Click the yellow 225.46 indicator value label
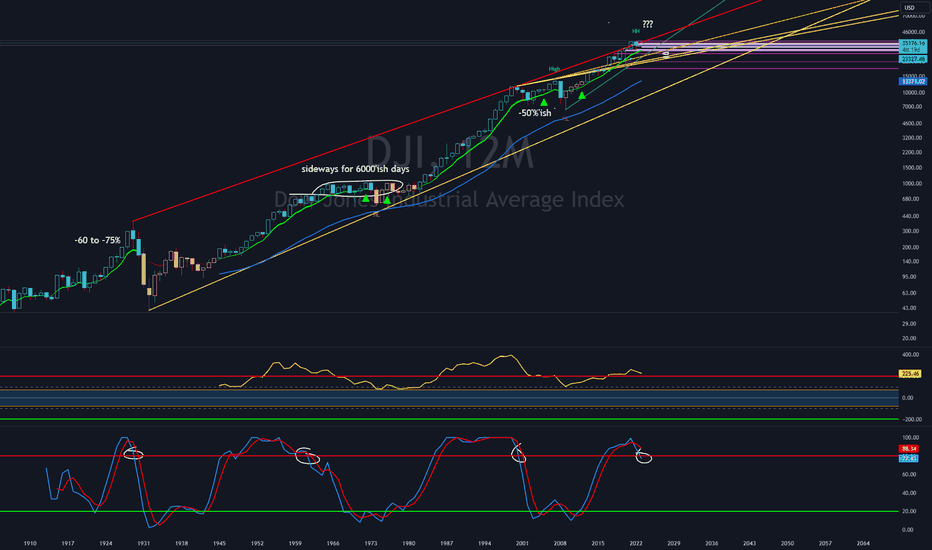 point(910,374)
